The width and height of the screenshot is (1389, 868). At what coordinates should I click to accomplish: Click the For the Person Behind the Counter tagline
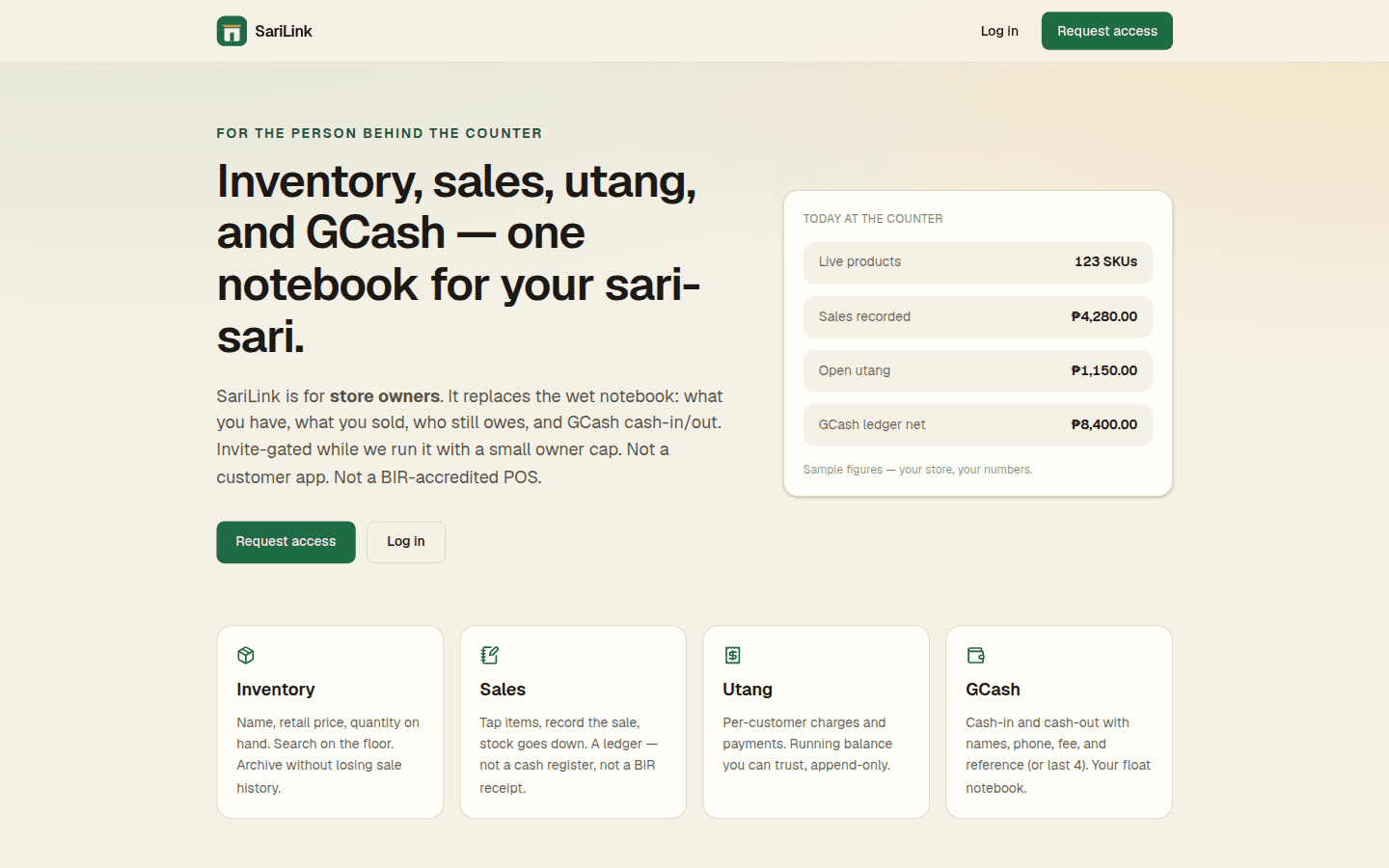pyautogui.click(x=379, y=133)
